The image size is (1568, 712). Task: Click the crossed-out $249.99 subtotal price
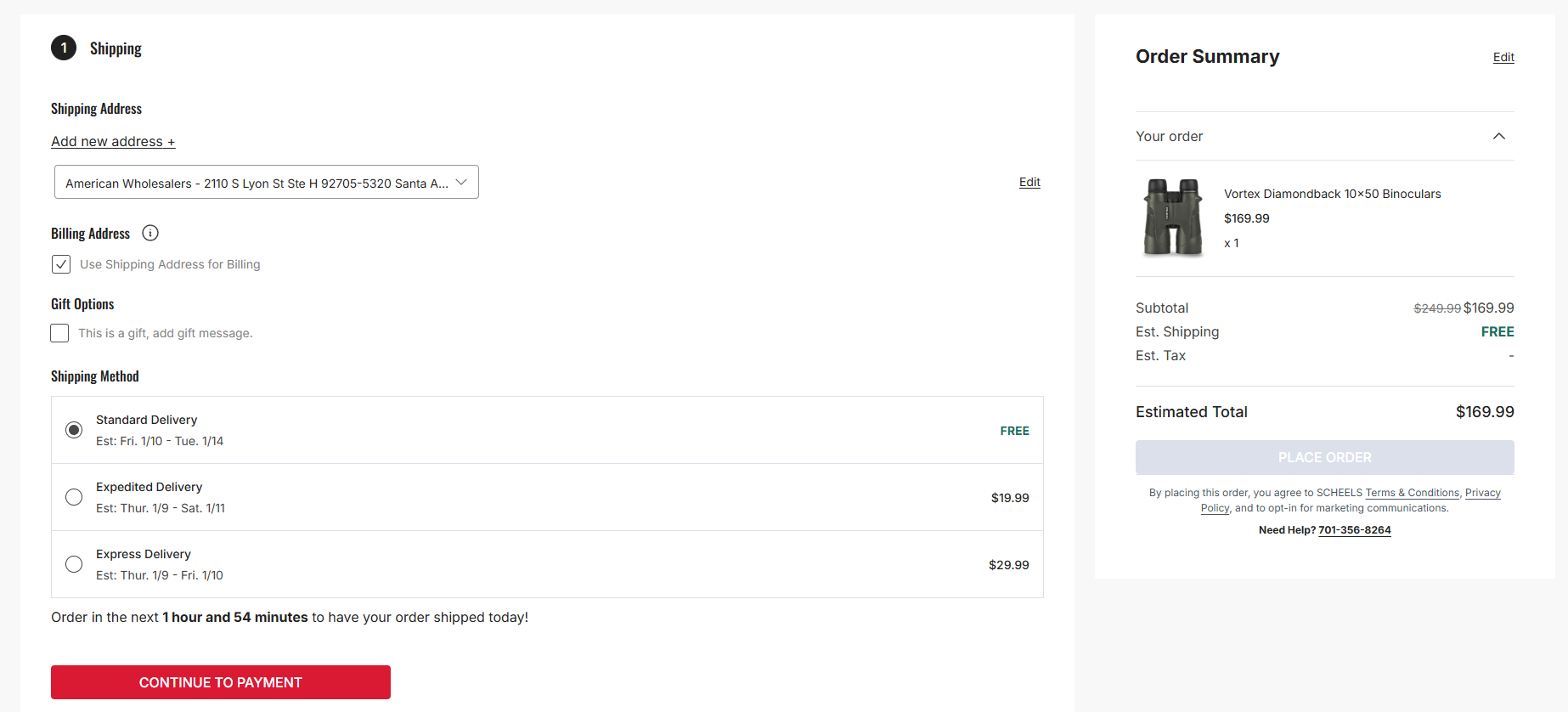1437,308
